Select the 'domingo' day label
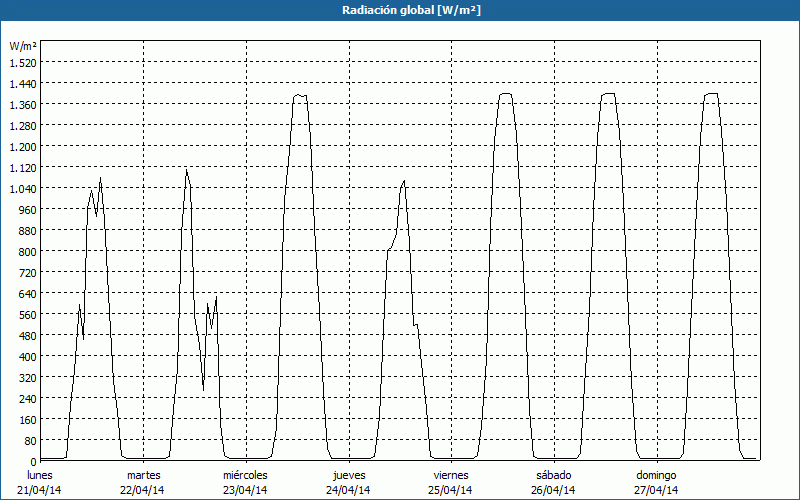800x500 pixels. click(657, 475)
